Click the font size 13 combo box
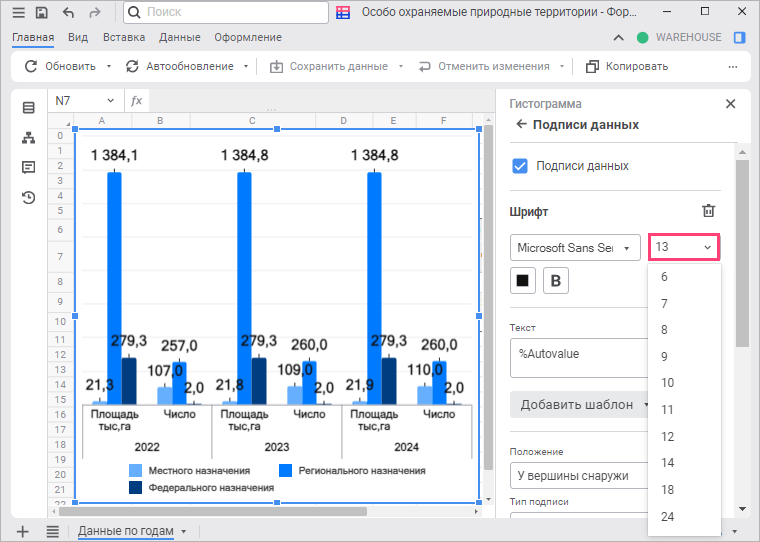Image resolution: width=760 pixels, height=542 pixels. (x=684, y=247)
